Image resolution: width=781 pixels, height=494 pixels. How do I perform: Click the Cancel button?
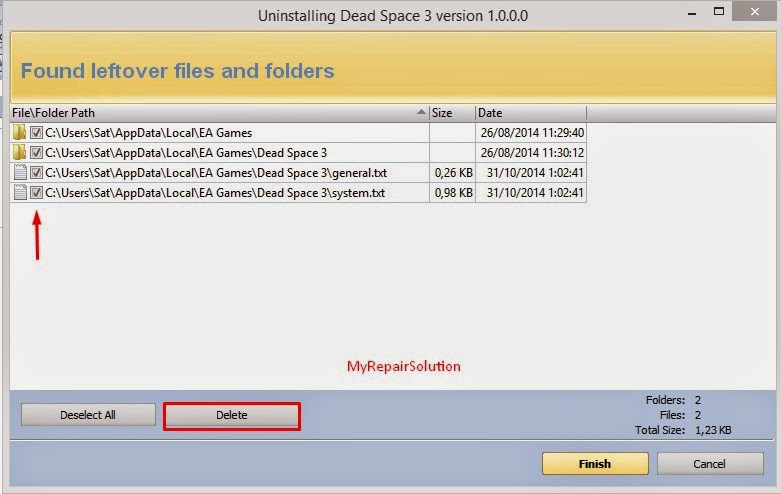(710, 464)
